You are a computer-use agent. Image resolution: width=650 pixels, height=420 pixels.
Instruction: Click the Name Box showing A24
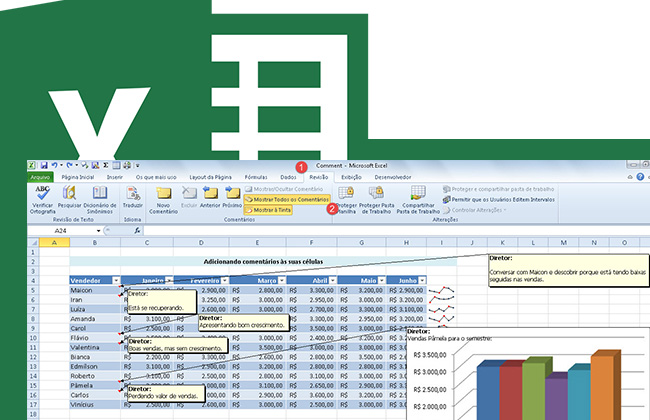point(61,231)
